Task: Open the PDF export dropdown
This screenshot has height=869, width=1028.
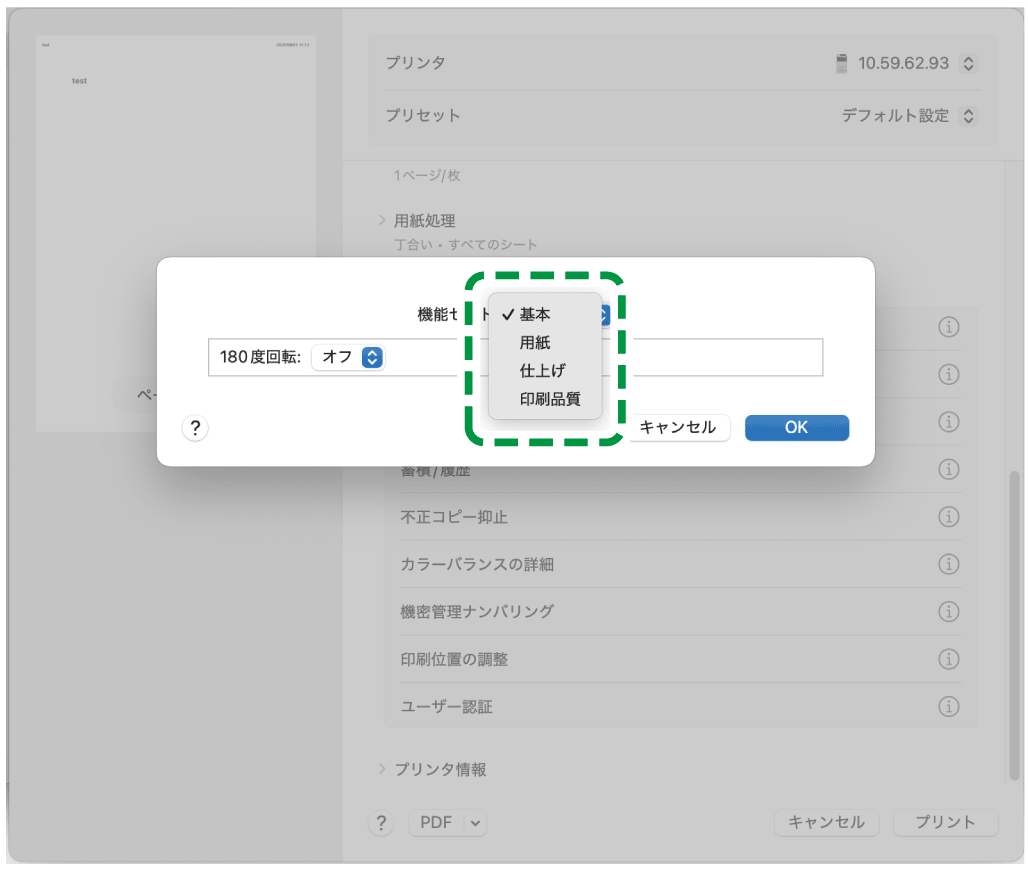Action: coord(447,823)
